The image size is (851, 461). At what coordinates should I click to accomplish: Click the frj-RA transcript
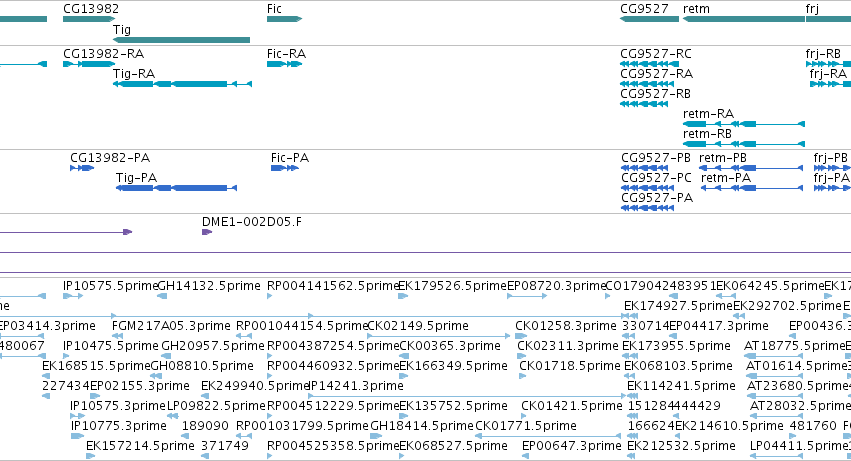coord(828,74)
